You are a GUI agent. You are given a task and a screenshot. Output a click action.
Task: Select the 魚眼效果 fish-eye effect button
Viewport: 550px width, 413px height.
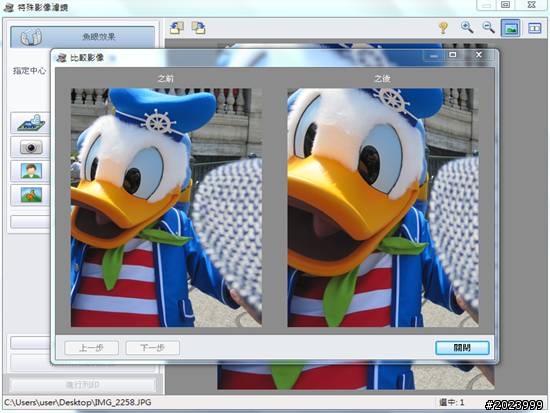(x=82, y=37)
